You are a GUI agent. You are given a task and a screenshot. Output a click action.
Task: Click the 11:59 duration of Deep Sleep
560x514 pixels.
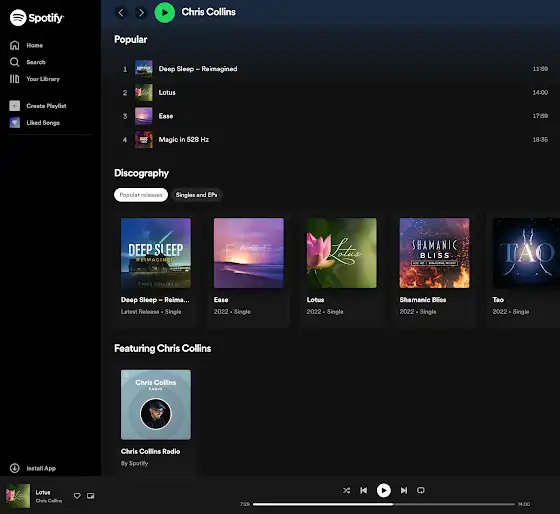[540, 69]
